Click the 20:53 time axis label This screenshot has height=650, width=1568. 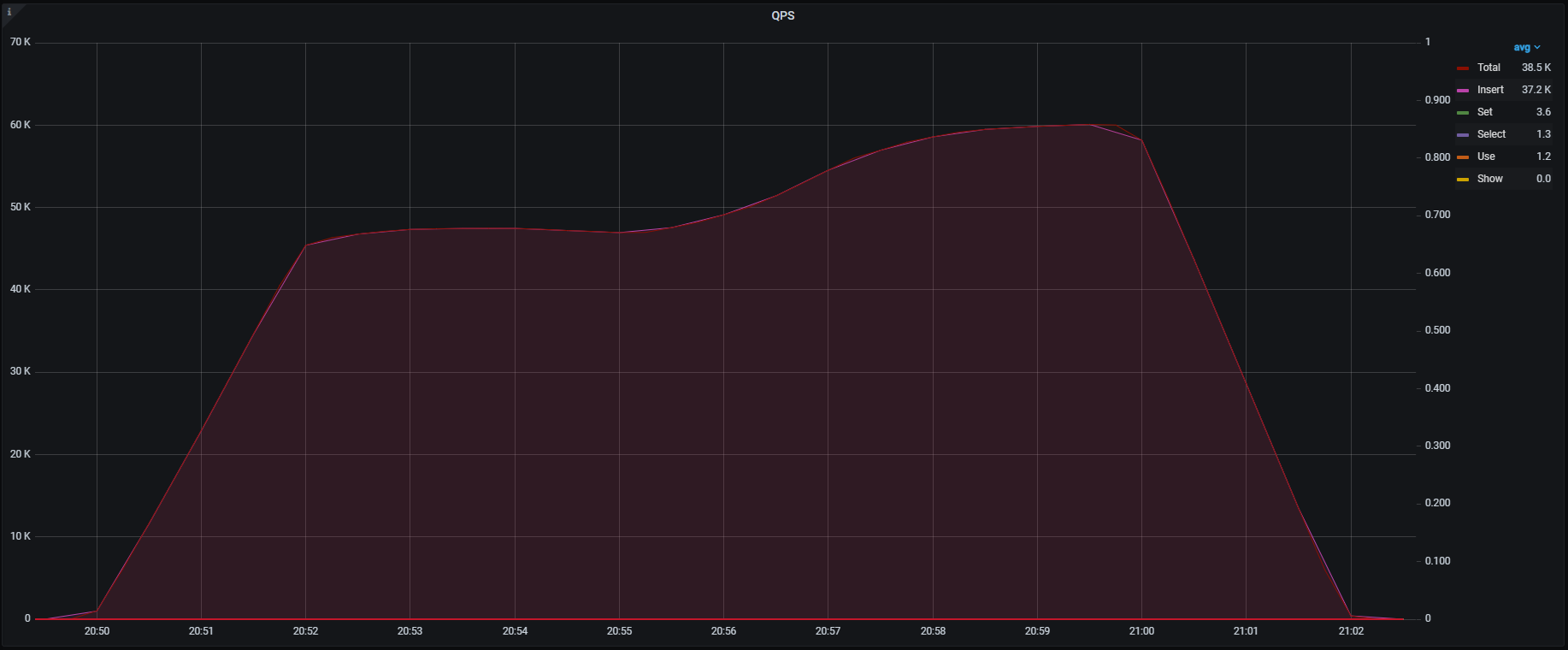point(410,631)
